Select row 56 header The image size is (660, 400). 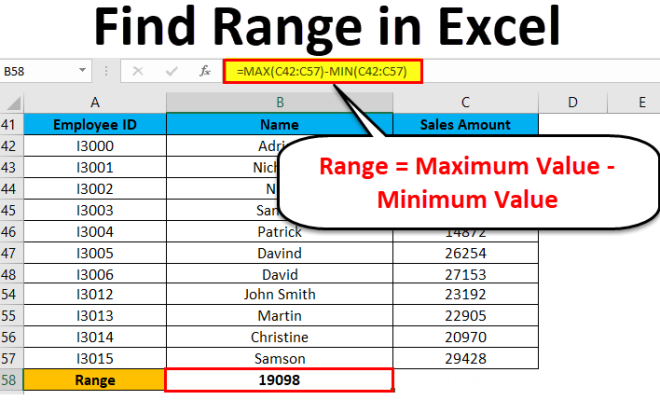click(x=11, y=337)
